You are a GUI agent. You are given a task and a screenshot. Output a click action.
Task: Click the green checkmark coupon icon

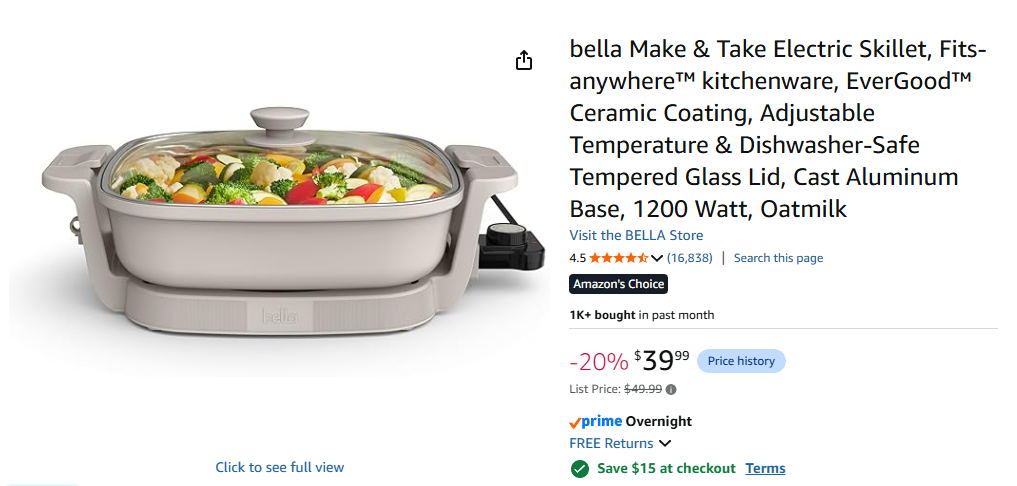[579, 468]
